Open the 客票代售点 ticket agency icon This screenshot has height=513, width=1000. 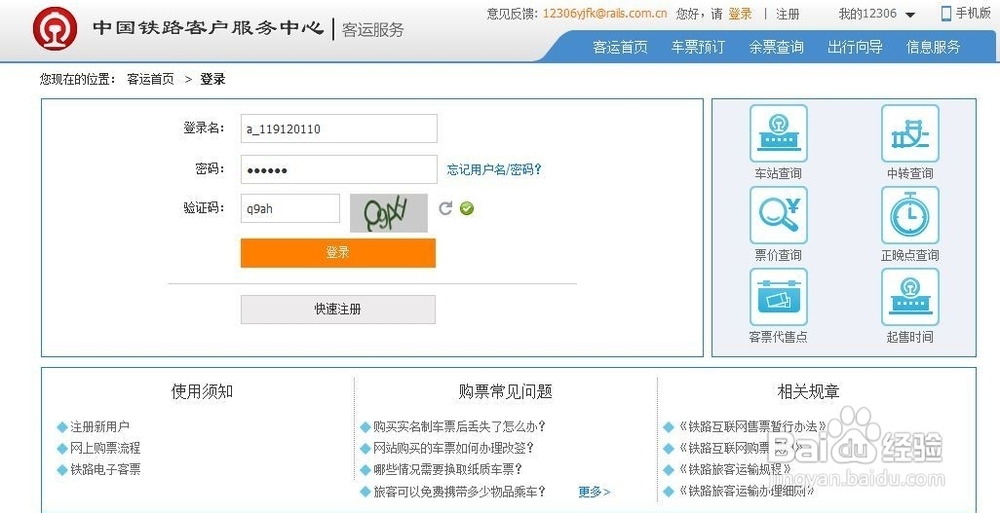coord(778,297)
